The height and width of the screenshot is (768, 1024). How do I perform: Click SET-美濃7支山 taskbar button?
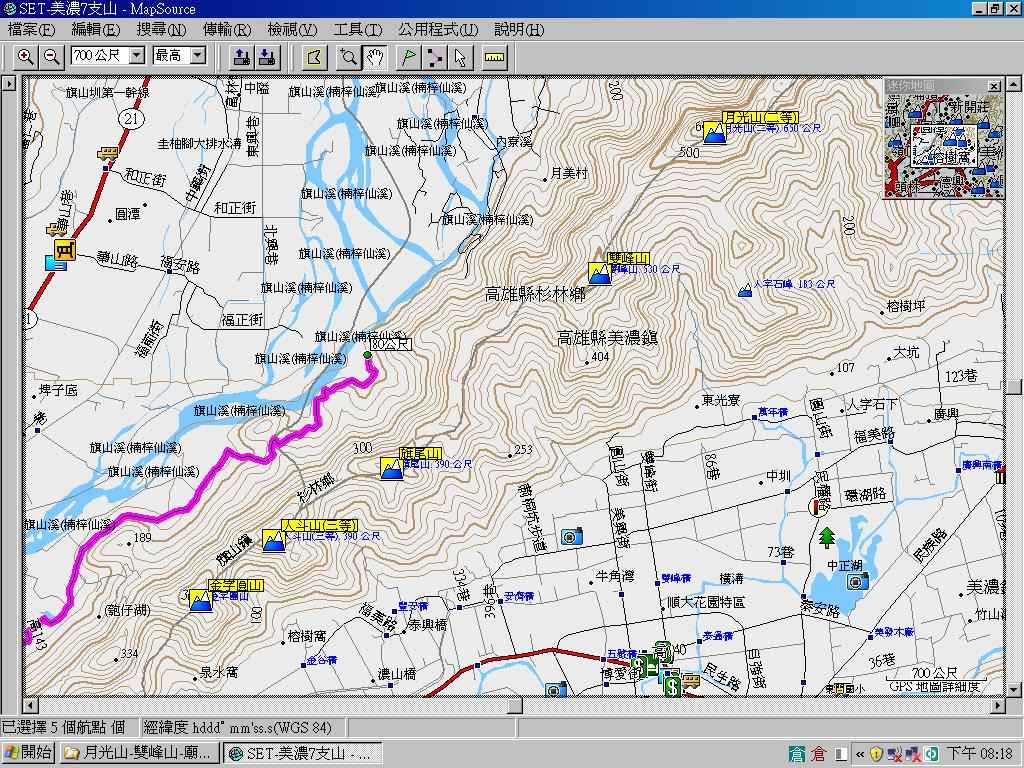pos(302,753)
